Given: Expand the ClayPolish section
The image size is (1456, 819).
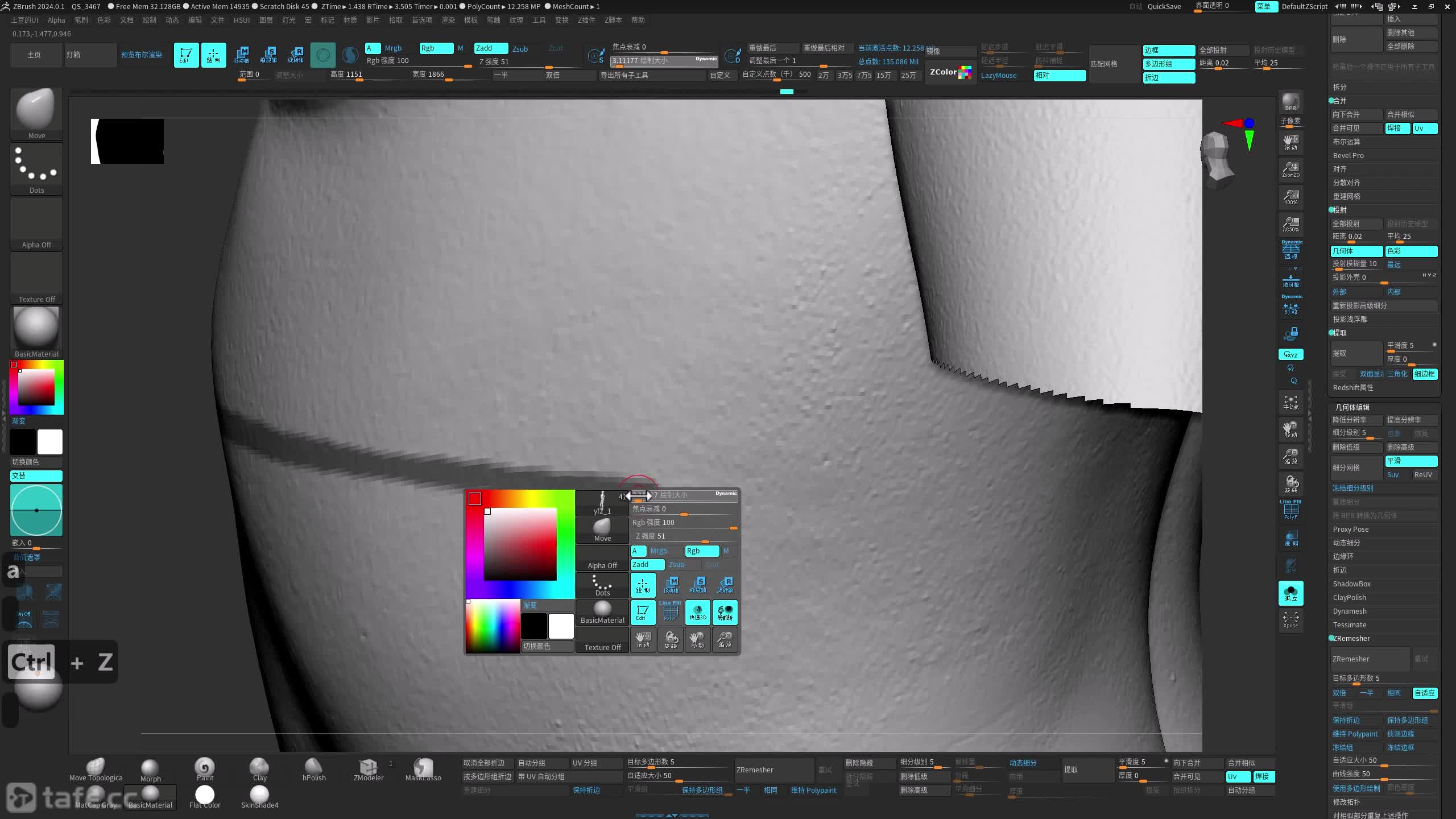Looking at the screenshot, I should click(1349, 597).
